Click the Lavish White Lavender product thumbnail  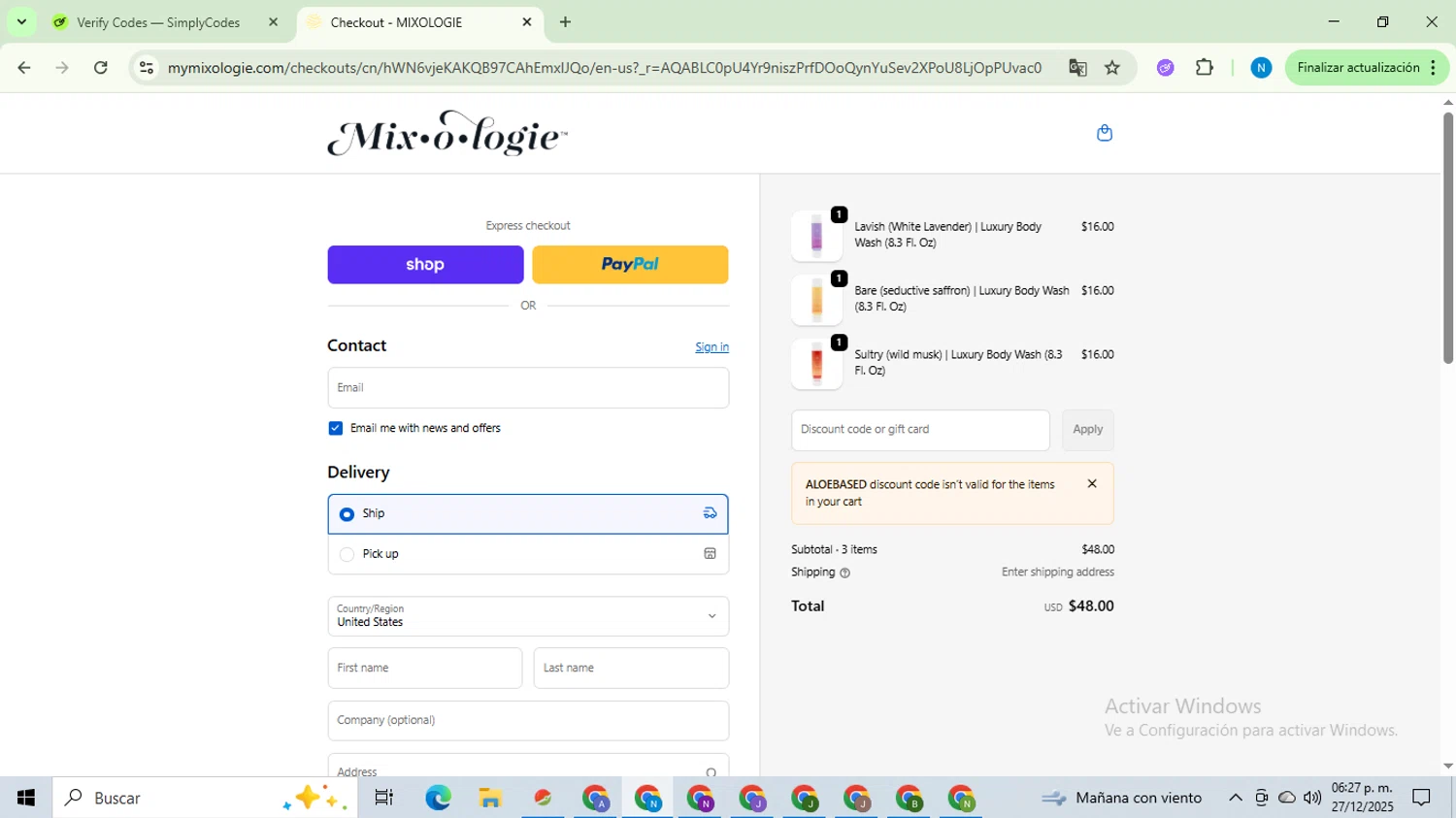coord(816,236)
